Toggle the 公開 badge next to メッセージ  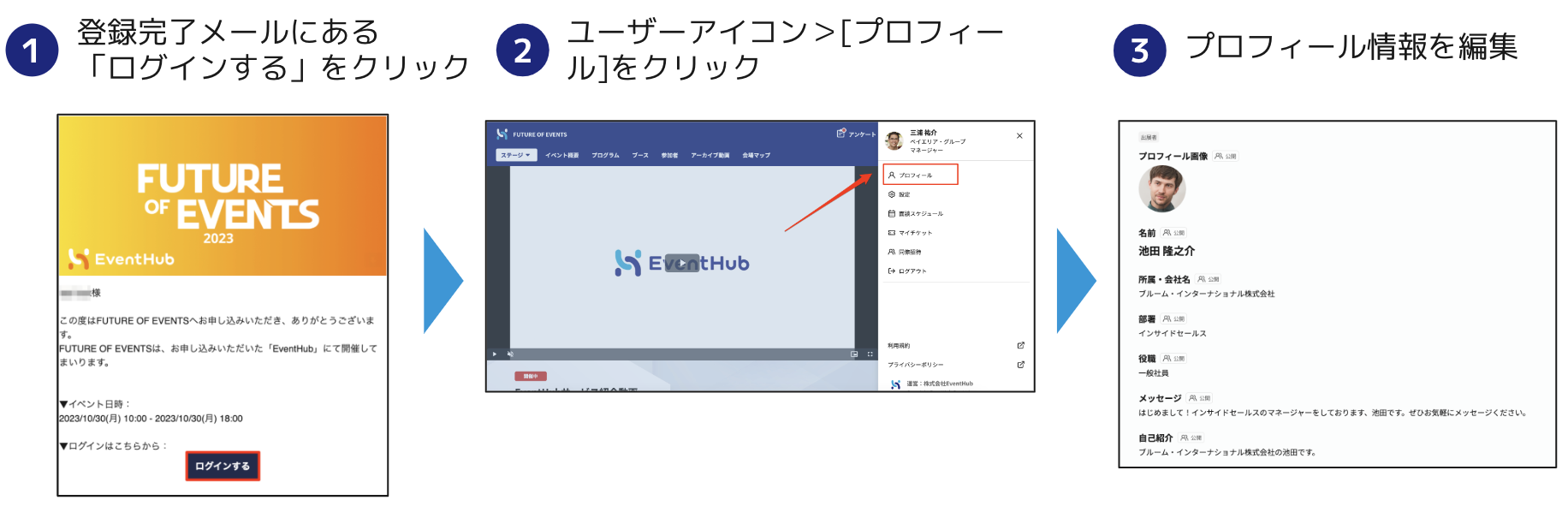point(1200,398)
